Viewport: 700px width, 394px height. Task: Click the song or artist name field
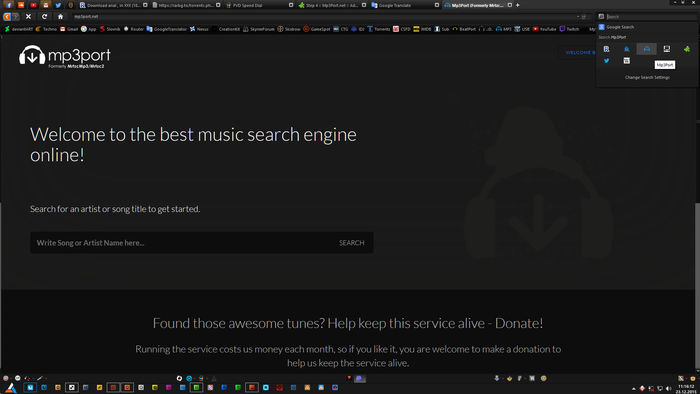pos(181,243)
